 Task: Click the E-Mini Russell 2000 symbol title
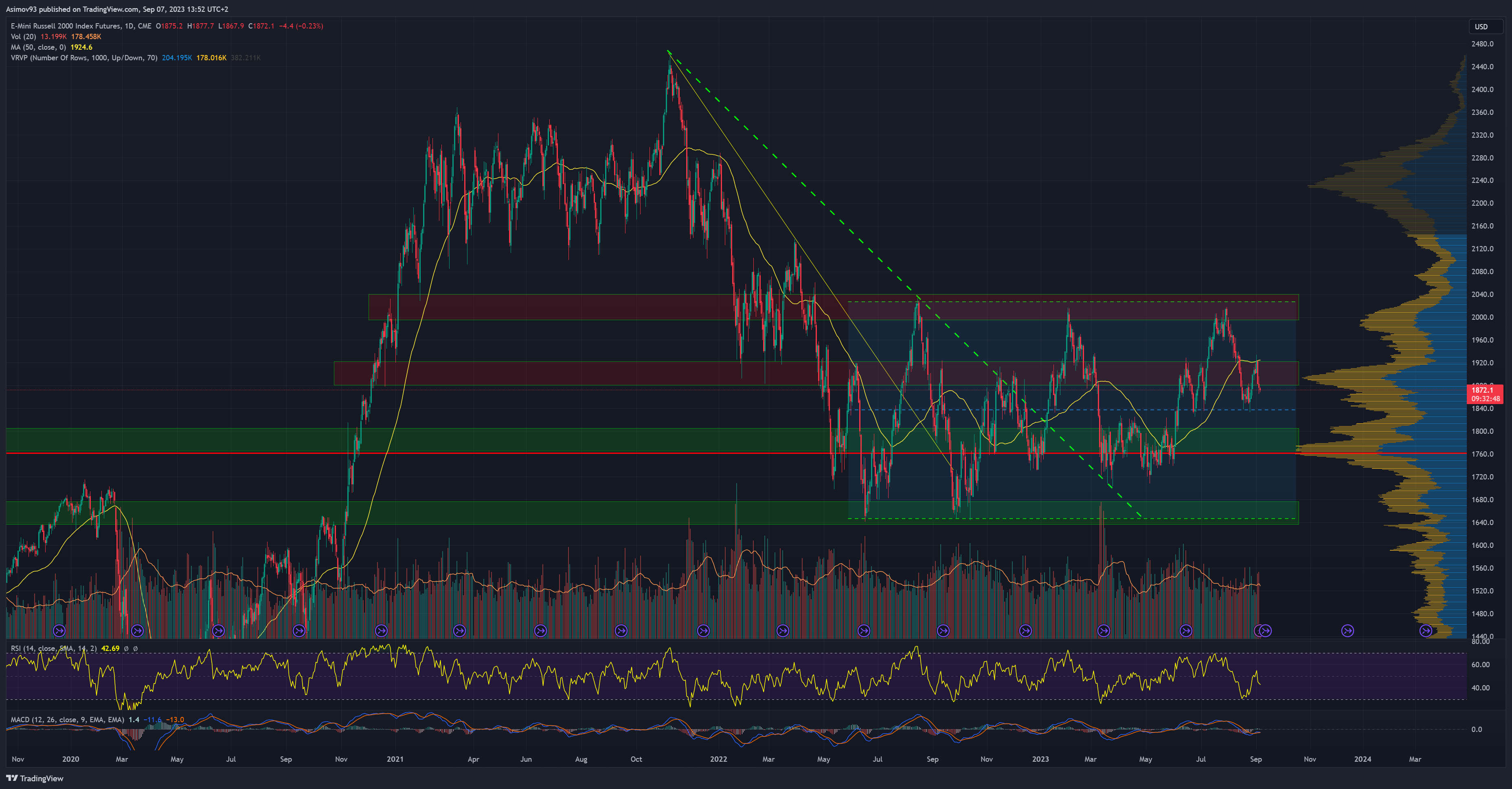point(66,26)
